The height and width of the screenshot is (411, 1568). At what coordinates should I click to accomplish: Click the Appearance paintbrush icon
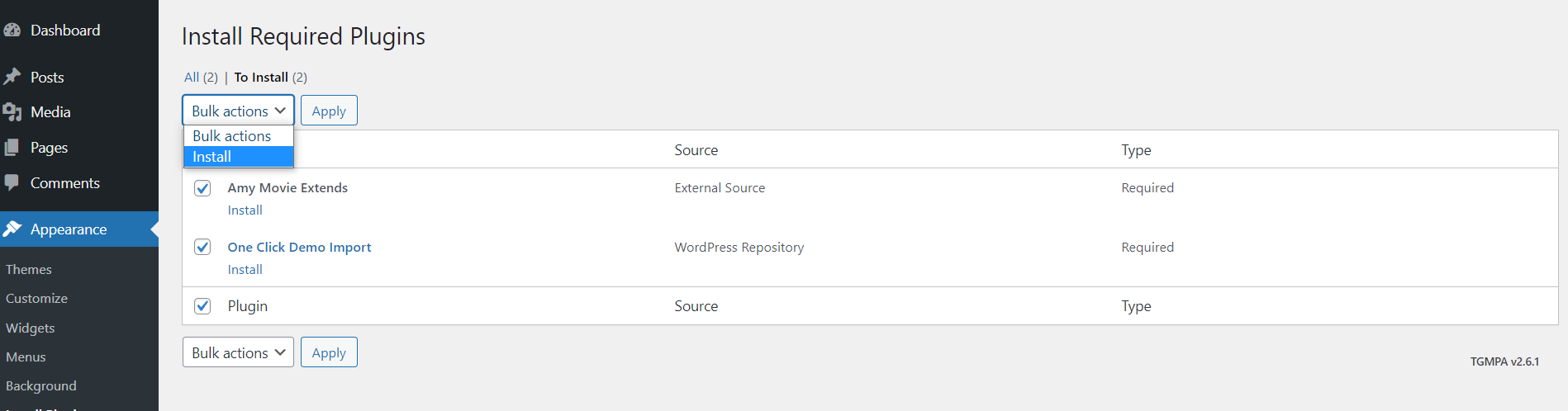click(x=12, y=229)
